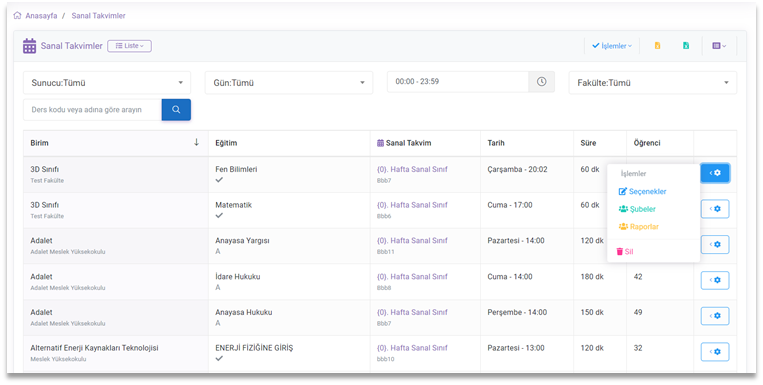763x385 pixels.
Task: Focus the course code or name search box
Action: [x=92, y=110]
